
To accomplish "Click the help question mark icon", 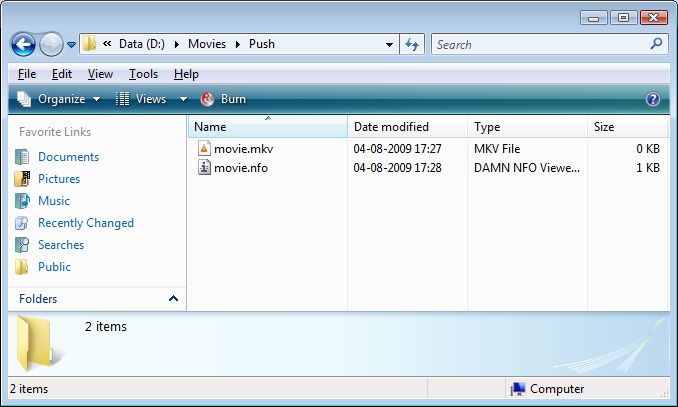I will click(x=653, y=99).
